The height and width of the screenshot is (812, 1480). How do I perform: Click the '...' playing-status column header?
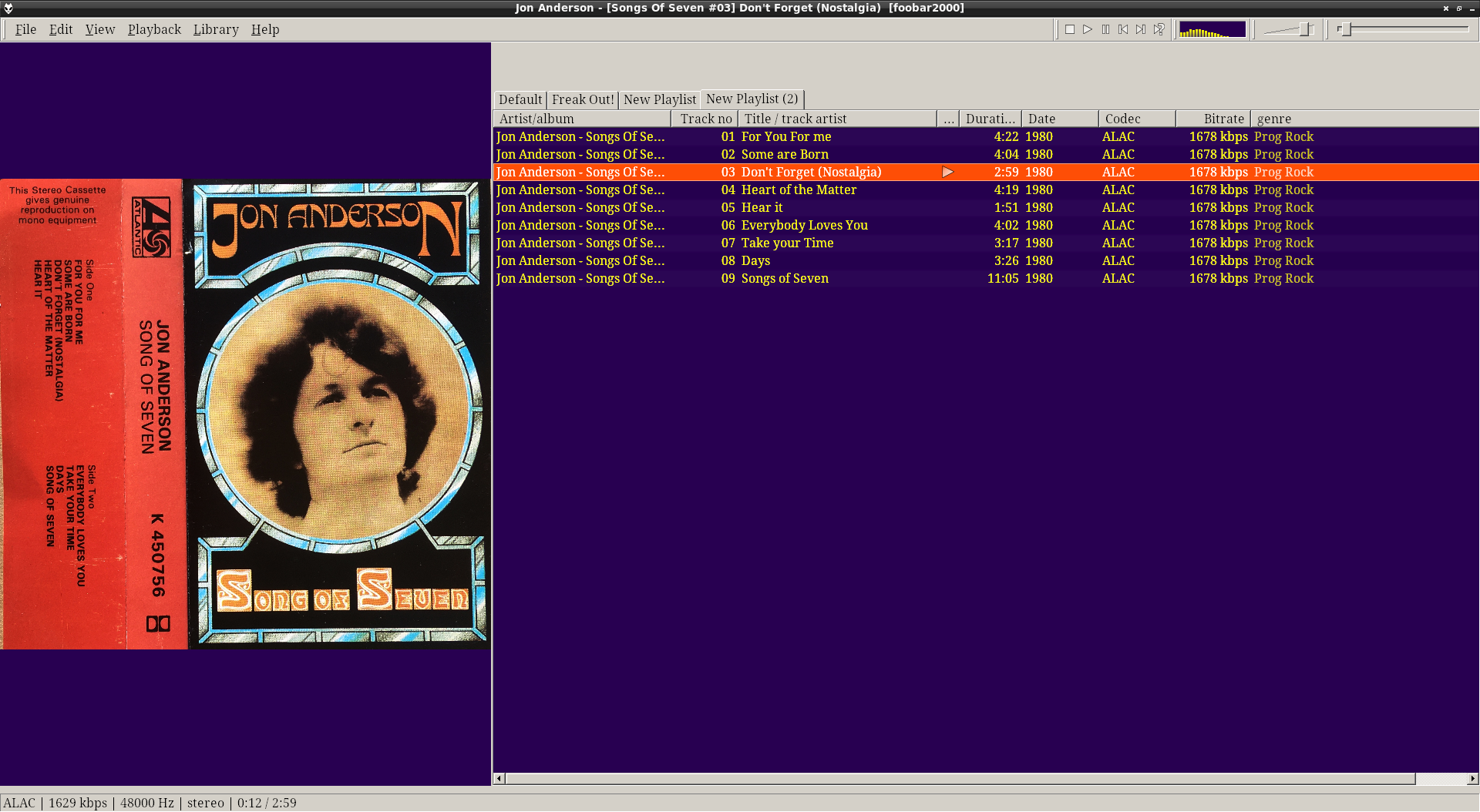pos(948,119)
